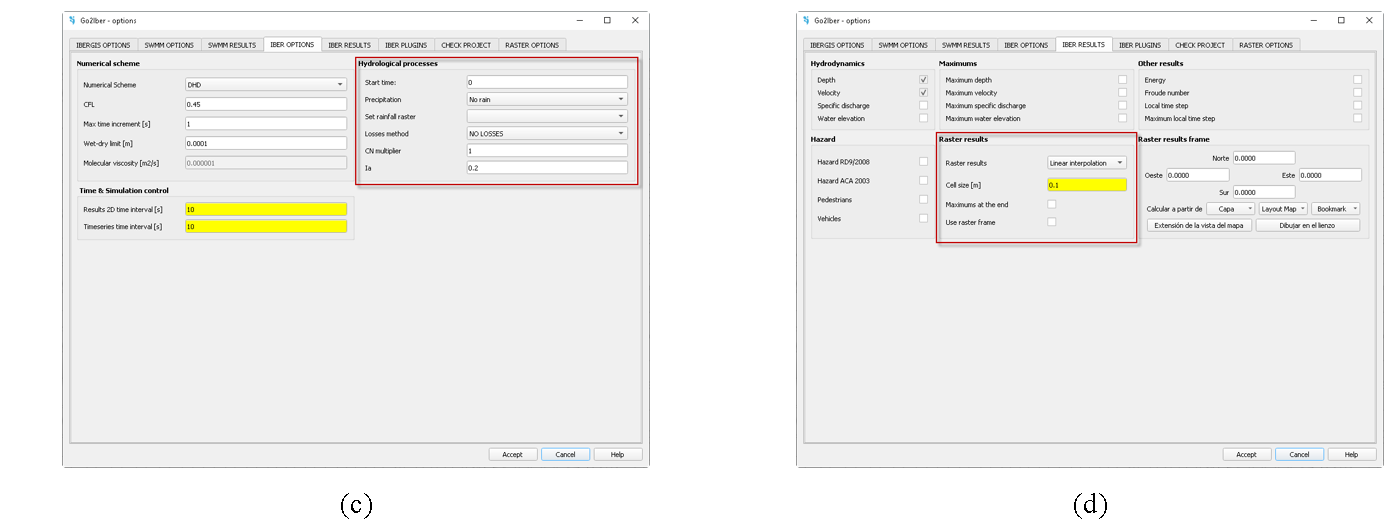Enable Specific discharge under Hydrodynamics
1389x532 pixels.
(923, 106)
